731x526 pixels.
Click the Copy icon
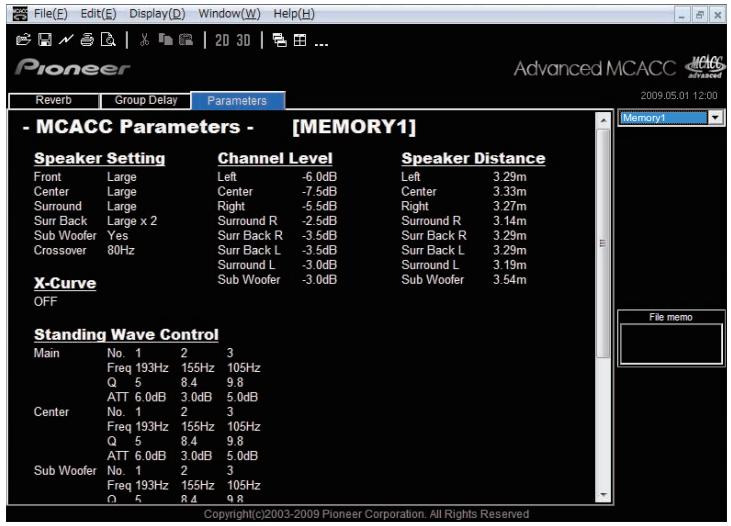pos(165,39)
